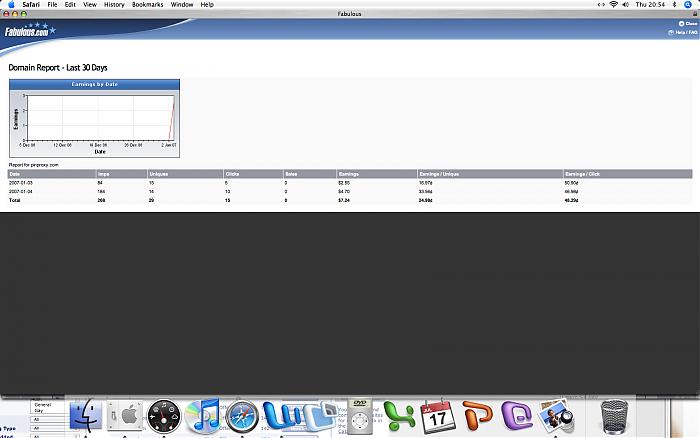Launch Dashboard from the dock
The image size is (700, 438).
pos(164,417)
